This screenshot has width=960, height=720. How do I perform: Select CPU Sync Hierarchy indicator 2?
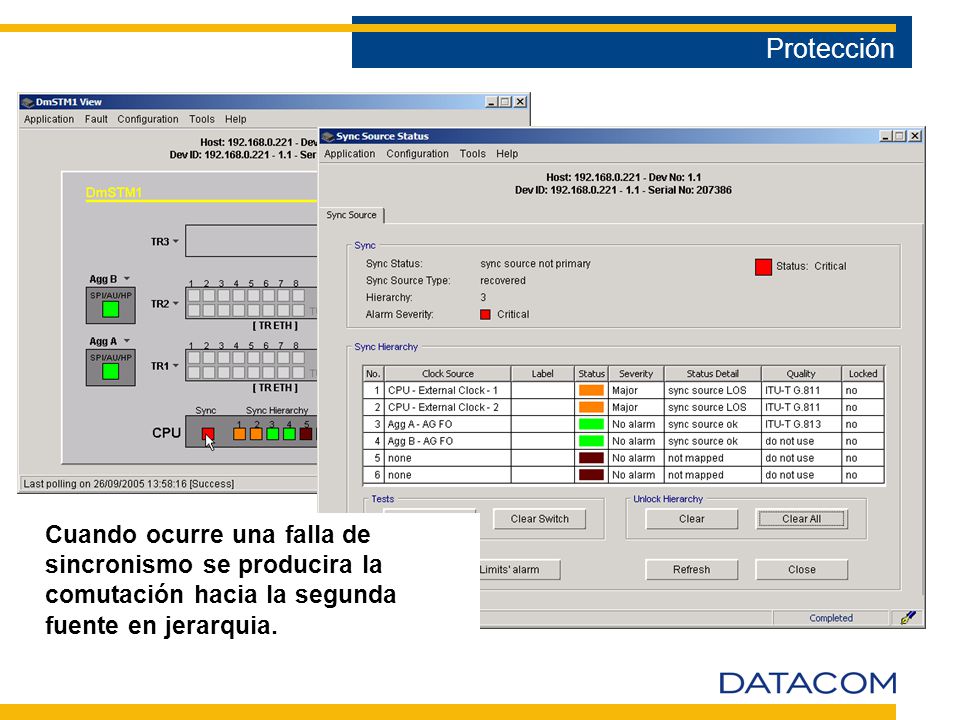point(256,434)
